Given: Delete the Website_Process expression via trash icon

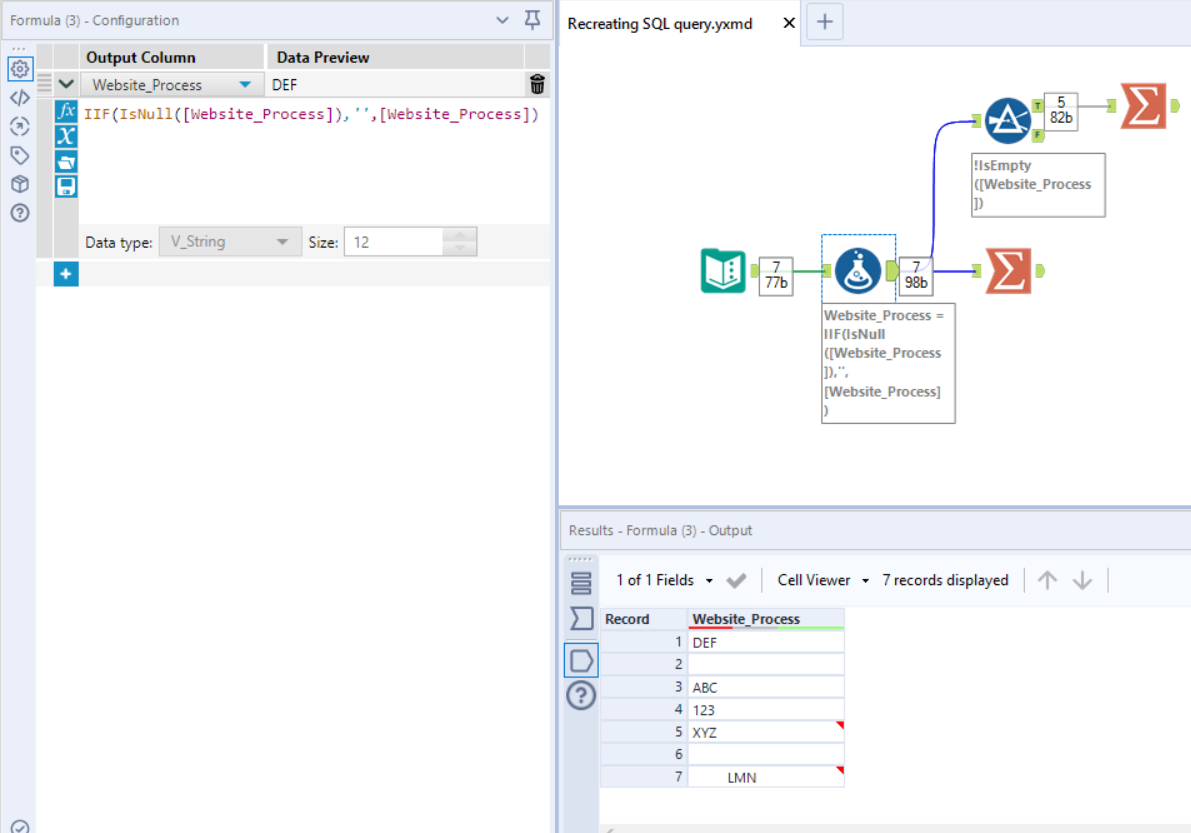Looking at the screenshot, I should click(x=537, y=85).
